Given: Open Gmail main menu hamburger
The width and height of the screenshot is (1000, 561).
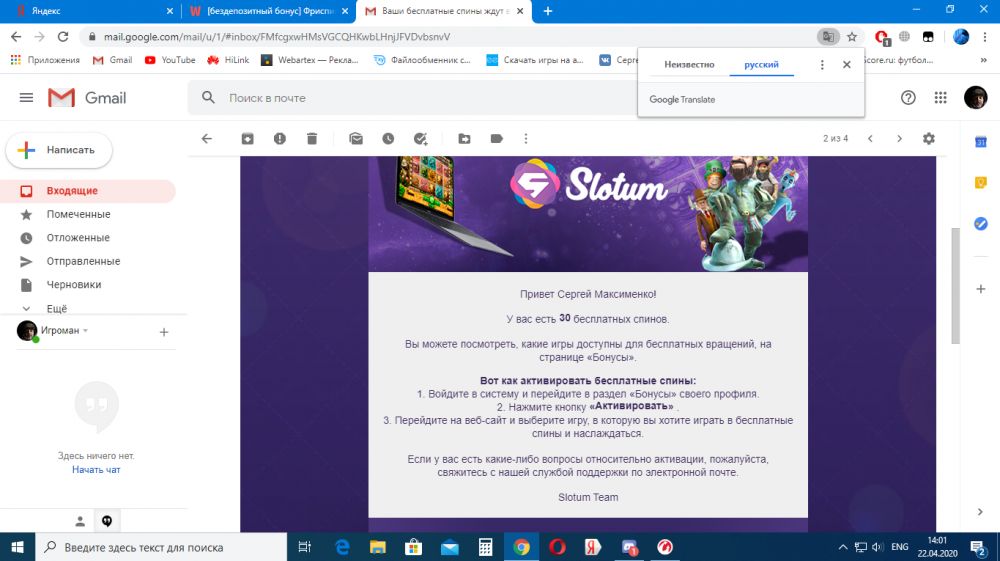Looking at the screenshot, I should point(26,98).
